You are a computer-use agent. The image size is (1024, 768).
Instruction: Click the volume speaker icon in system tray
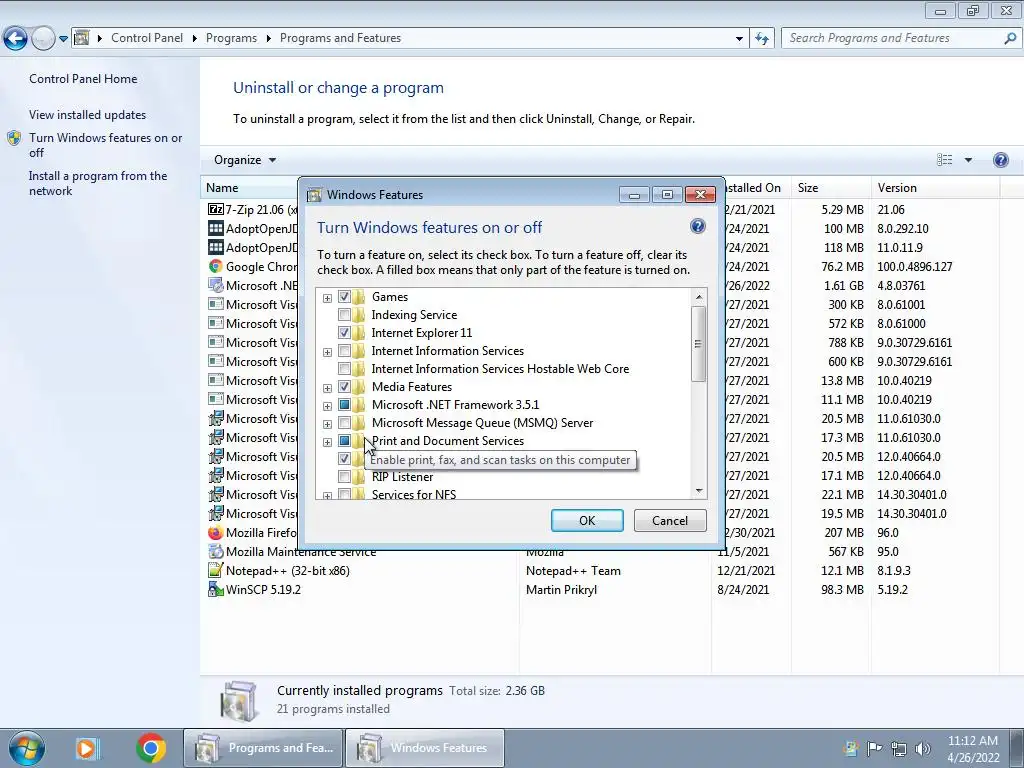pyautogui.click(x=922, y=749)
